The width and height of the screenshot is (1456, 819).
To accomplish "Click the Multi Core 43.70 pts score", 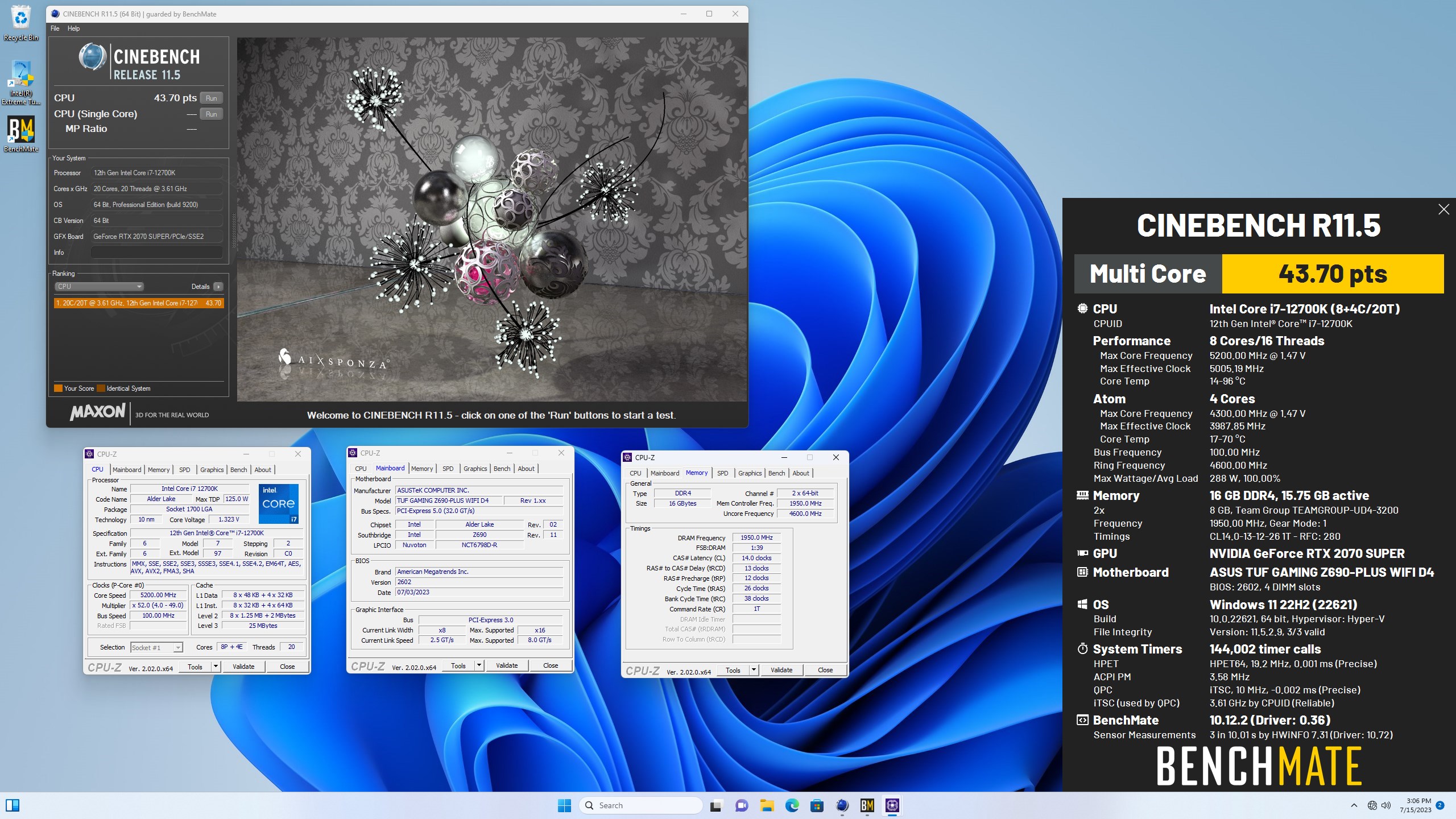I will [x=1333, y=274].
